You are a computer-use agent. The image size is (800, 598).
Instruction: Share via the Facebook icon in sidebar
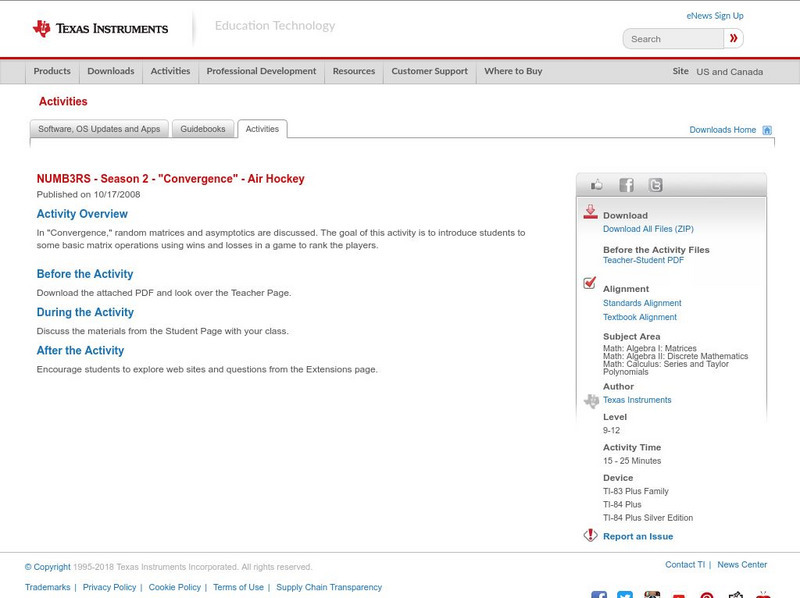coord(626,185)
